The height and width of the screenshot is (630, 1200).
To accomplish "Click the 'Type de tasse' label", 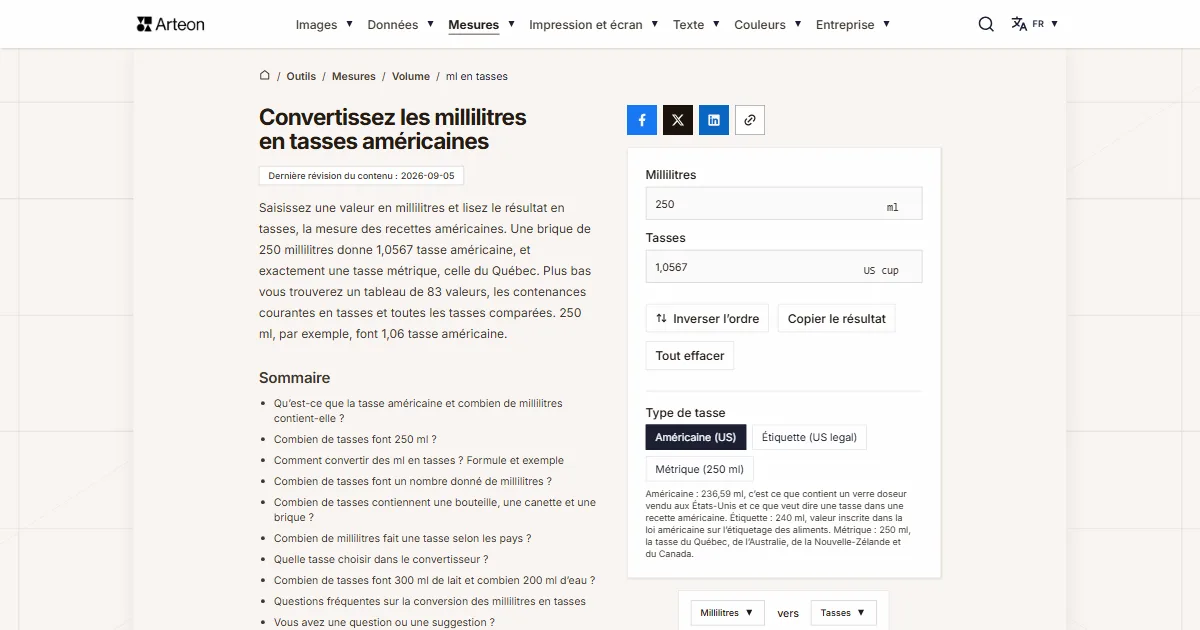I will pos(685,412).
